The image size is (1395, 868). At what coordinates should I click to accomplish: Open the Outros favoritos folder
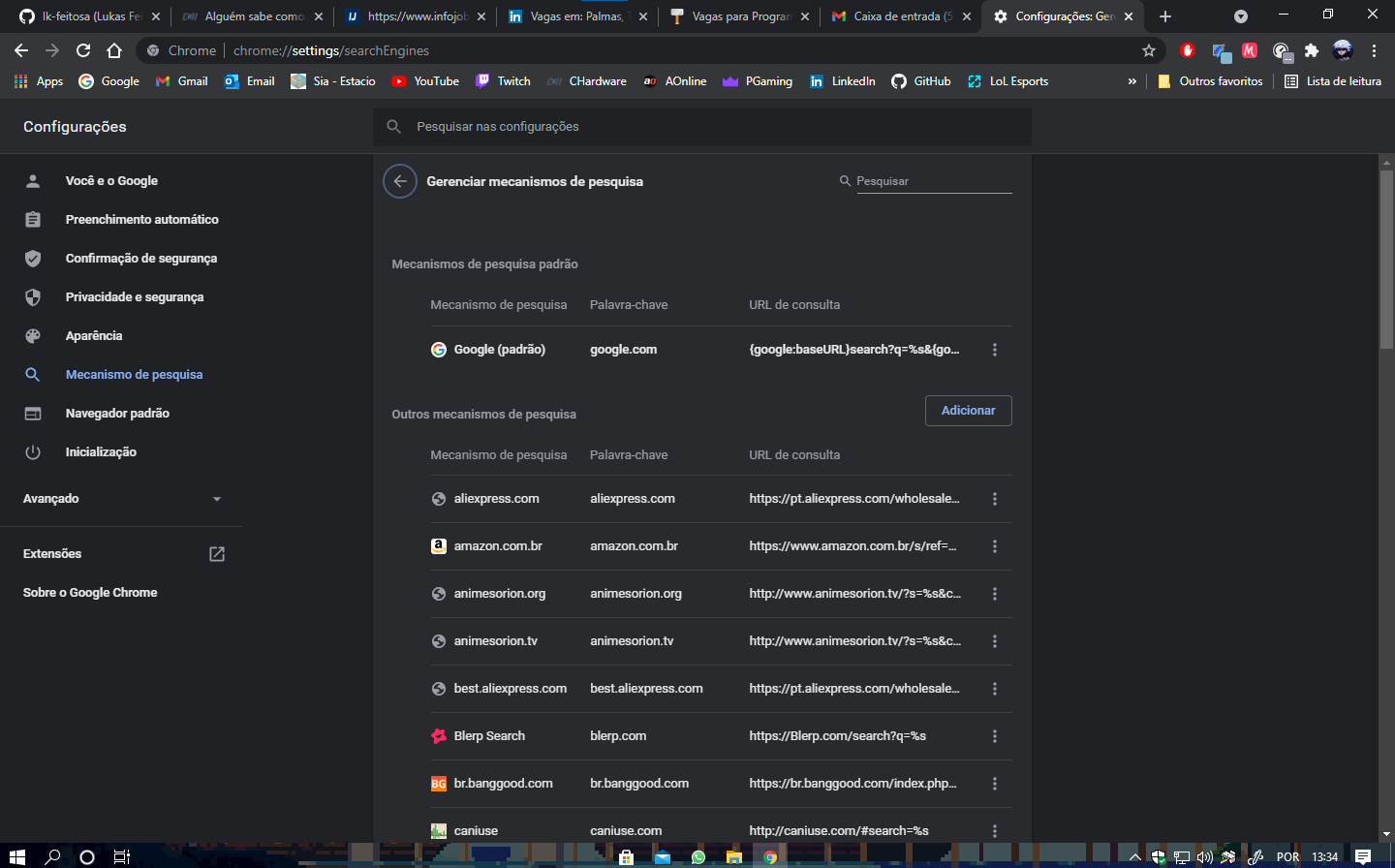pyautogui.click(x=1211, y=81)
